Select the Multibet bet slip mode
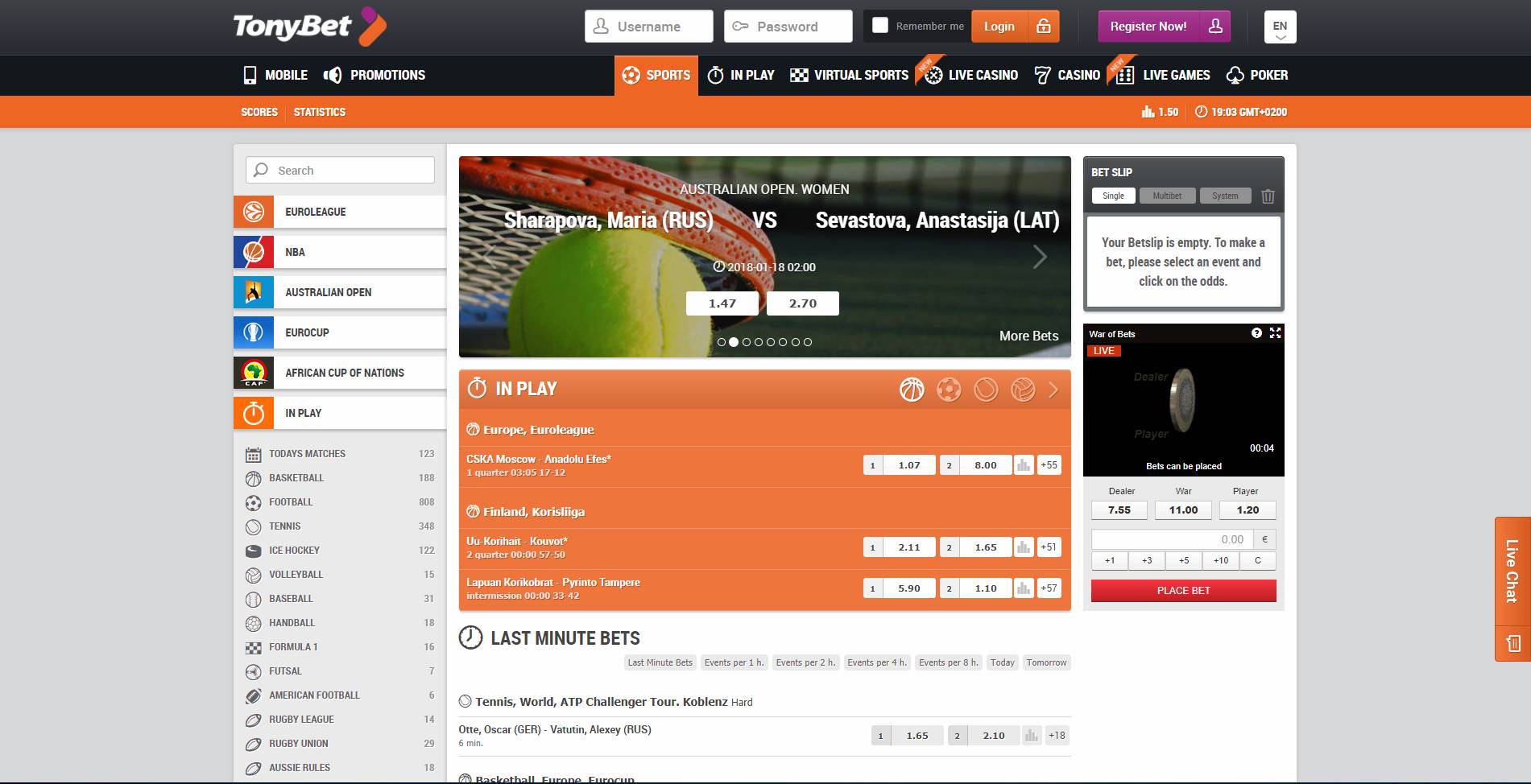The width and height of the screenshot is (1531, 784). pyautogui.click(x=1167, y=196)
